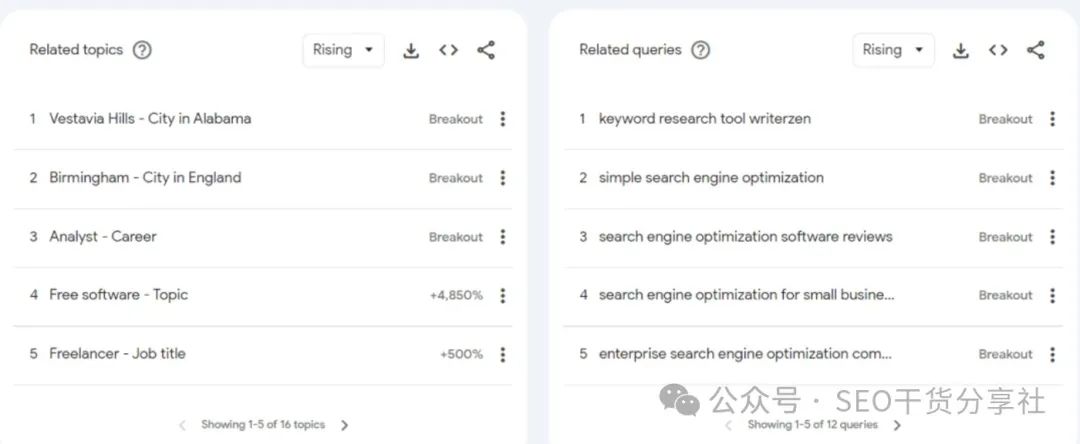Open the Analyst - Career topic
The width and height of the screenshot is (1080, 444).
coord(103,237)
